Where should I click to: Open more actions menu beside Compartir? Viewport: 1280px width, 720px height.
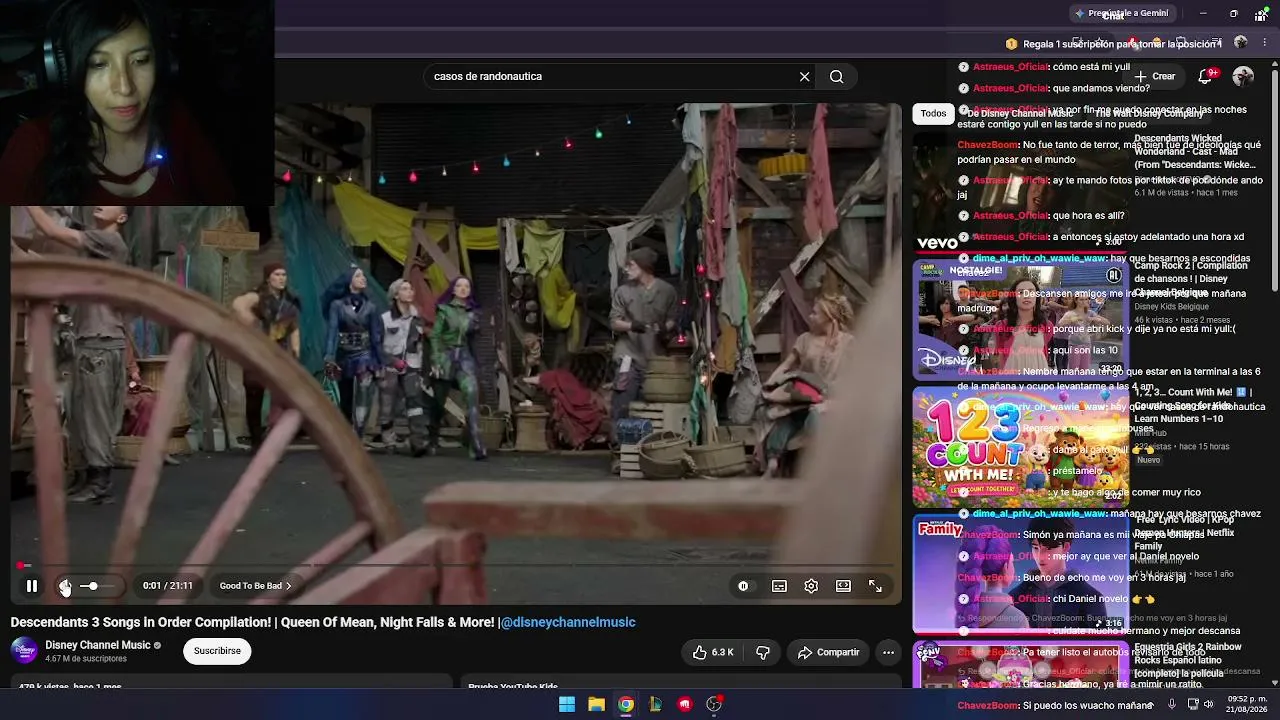[x=888, y=652]
